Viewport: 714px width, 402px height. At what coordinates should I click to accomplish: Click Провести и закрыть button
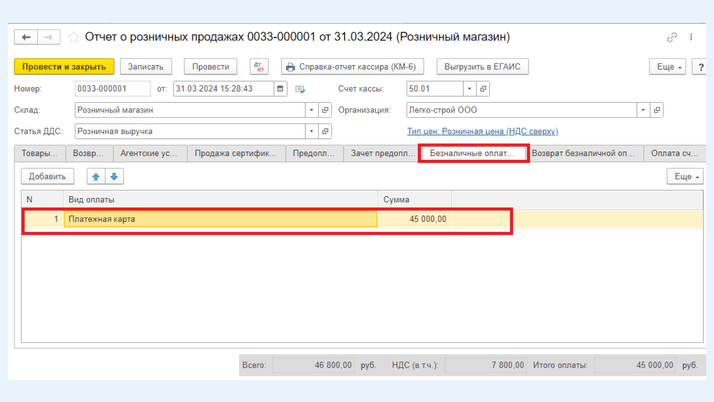[x=64, y=67]
